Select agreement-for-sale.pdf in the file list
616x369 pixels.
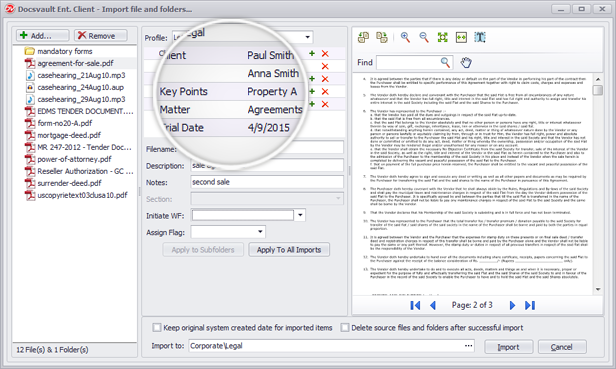69,63
